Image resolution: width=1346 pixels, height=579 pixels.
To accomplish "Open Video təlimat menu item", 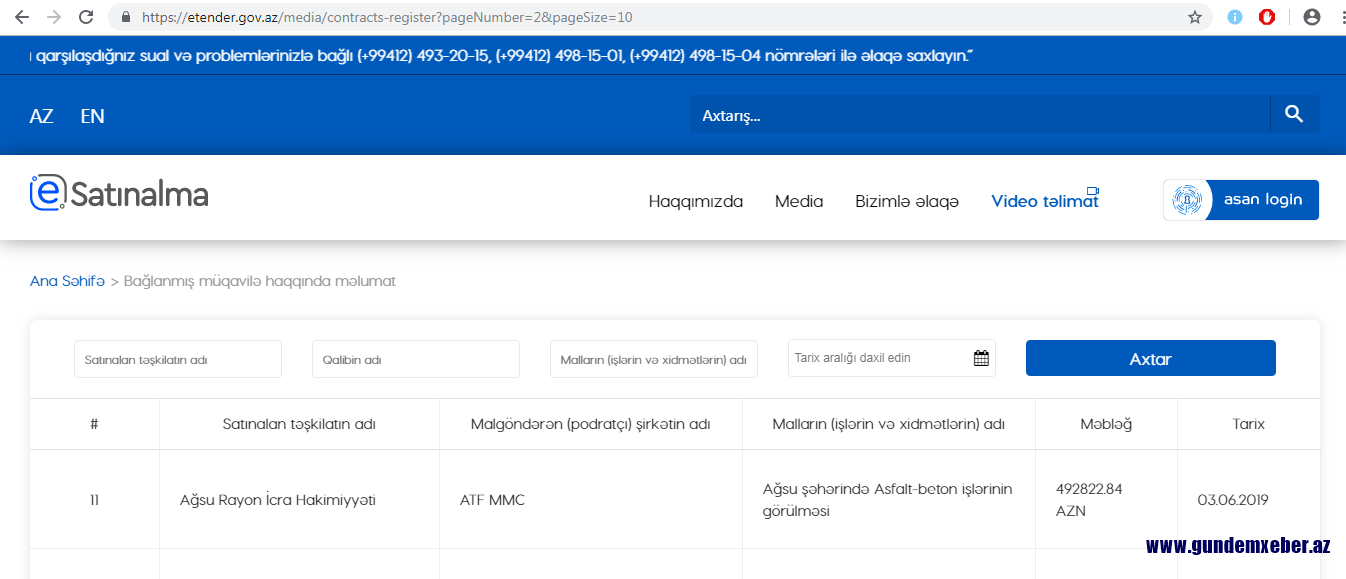I will tap(1045, 201).
